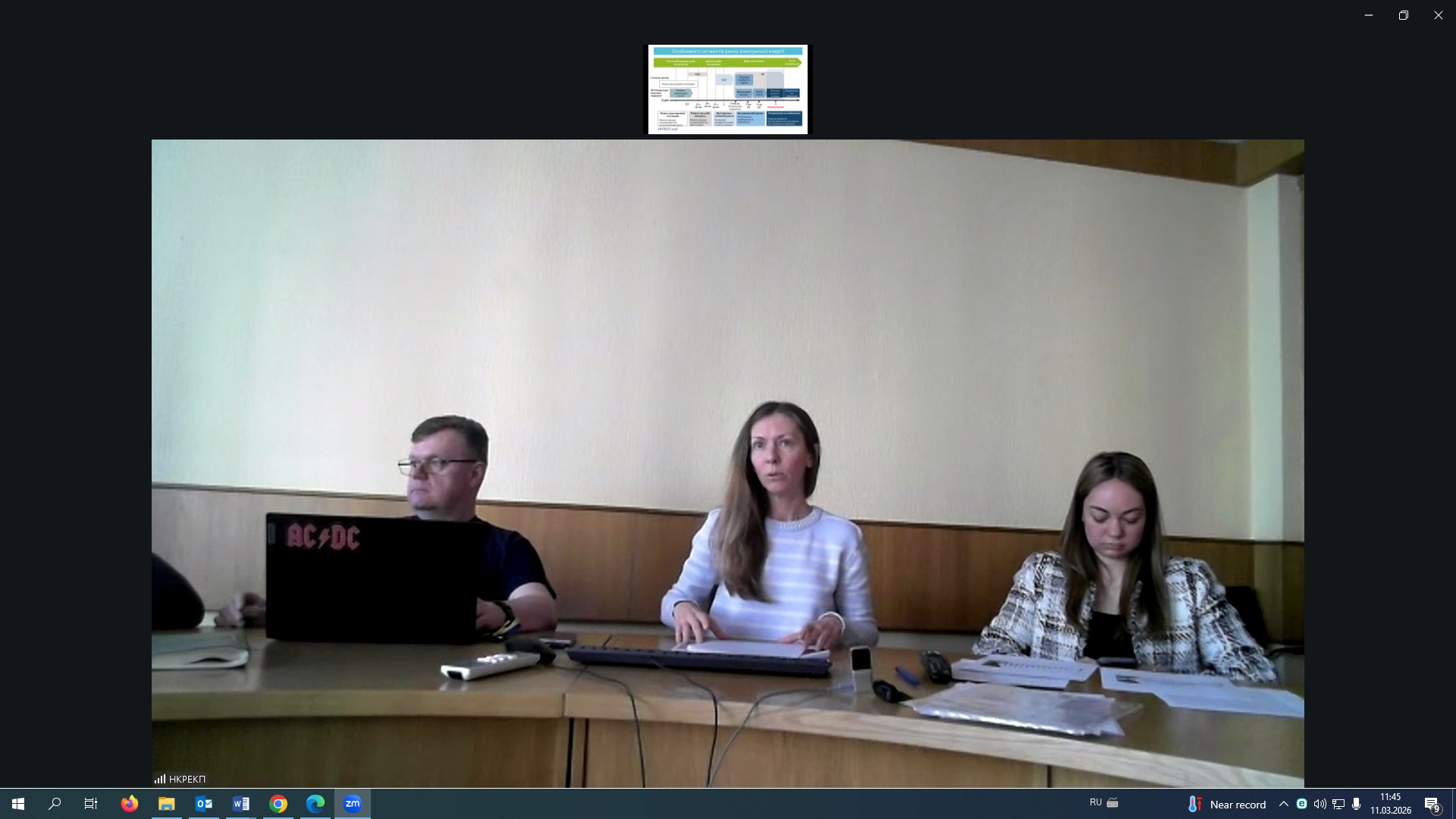Expand hidden system tray icons
Screen dimensions: 1456x819
click(1283, 804)
